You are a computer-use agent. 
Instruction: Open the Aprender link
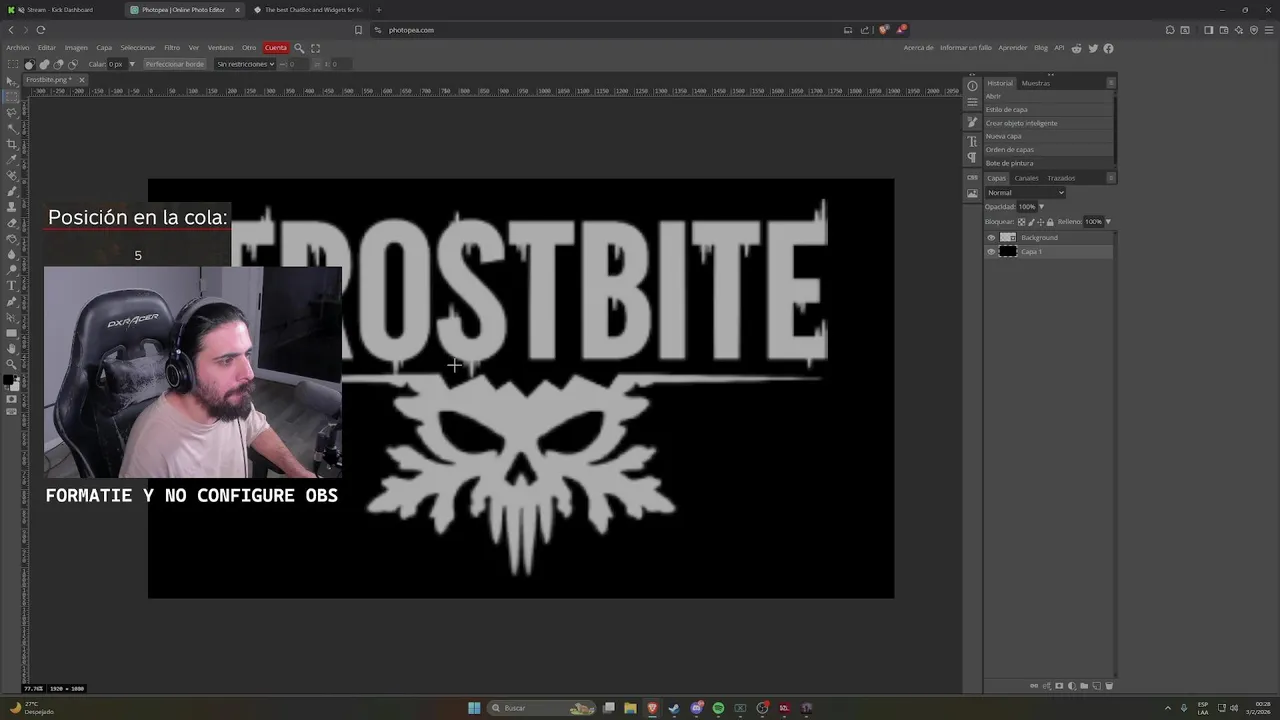pos(1013,48)
